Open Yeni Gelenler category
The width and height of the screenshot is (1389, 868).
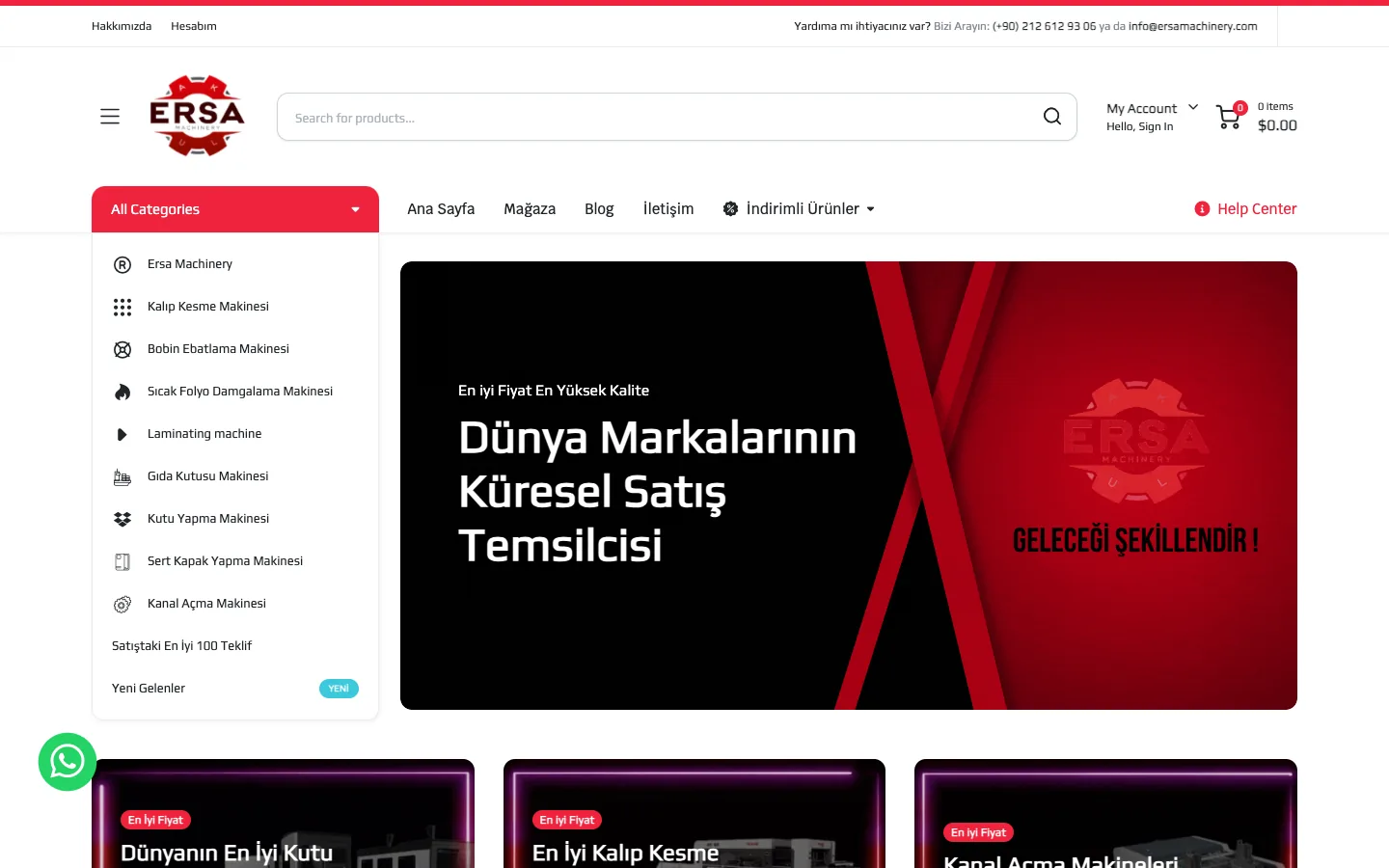coord(149,689)
